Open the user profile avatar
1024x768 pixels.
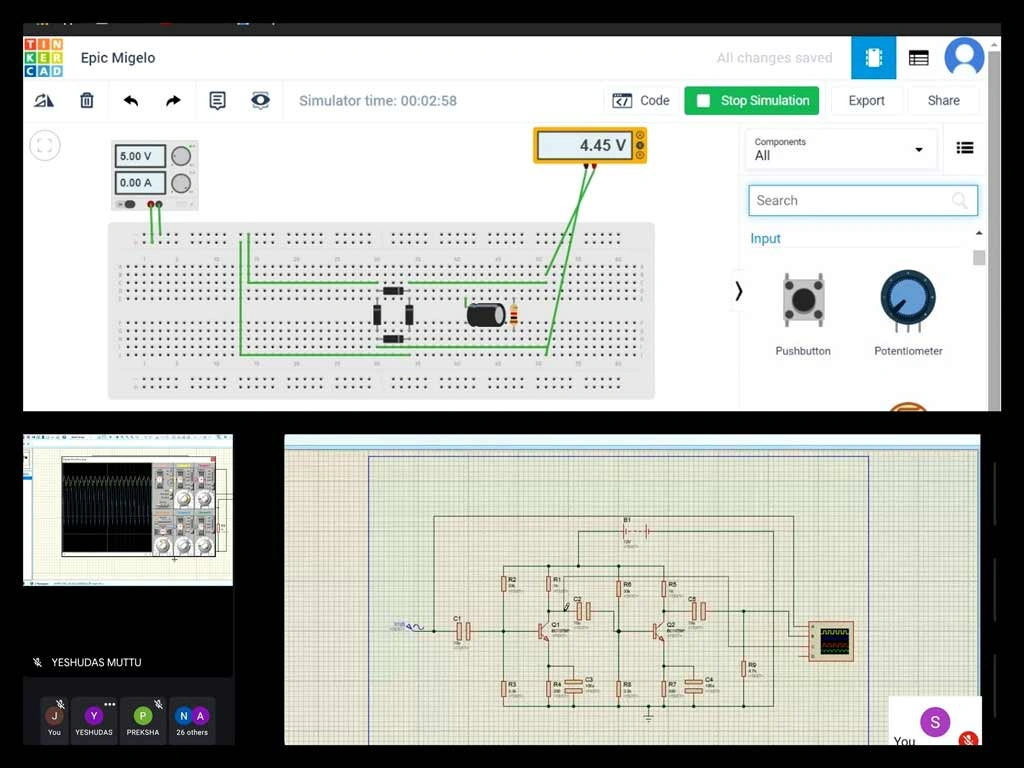pos(964,57)
